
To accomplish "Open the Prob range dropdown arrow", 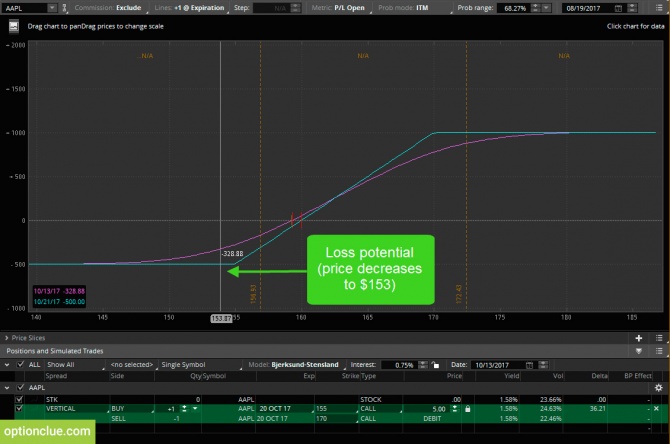I will [x=546, y=8].
